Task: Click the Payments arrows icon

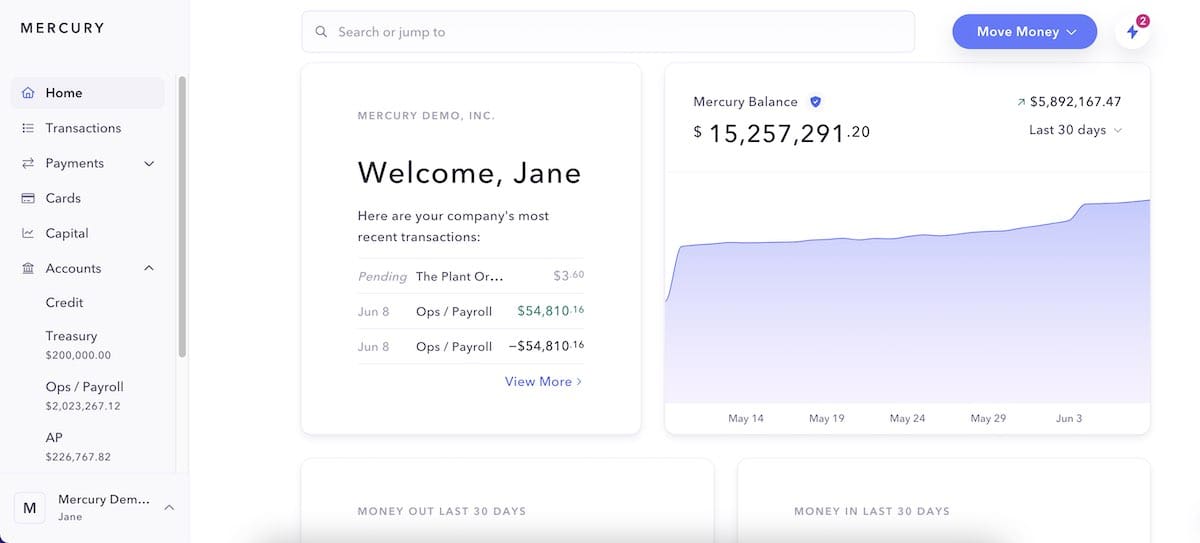Action: pos(28,163)
